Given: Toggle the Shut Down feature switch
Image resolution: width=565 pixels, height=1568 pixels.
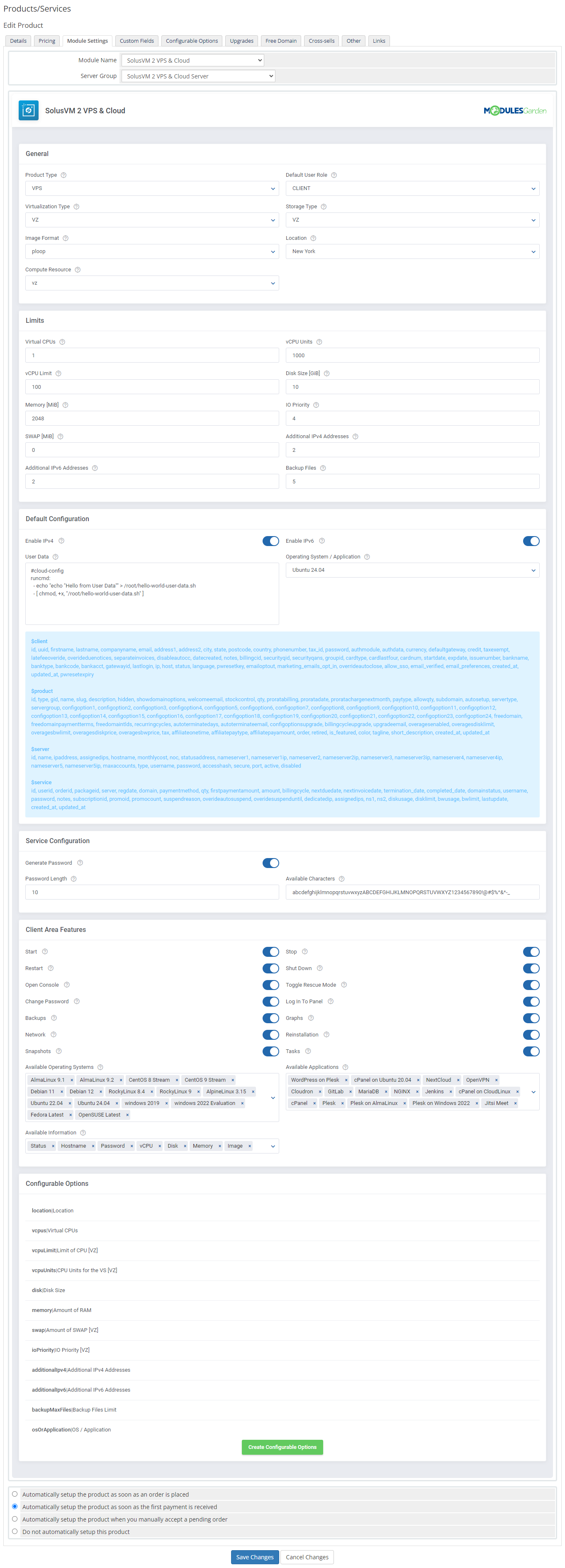Looking at the screenshot, I should point(531,968).
